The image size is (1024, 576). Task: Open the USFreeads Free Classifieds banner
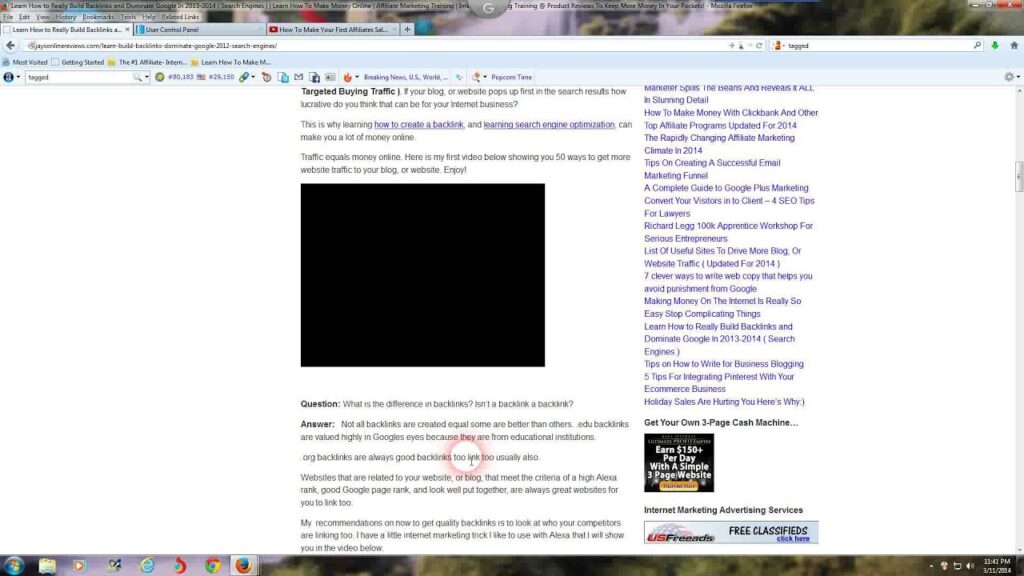pos(731,532)
